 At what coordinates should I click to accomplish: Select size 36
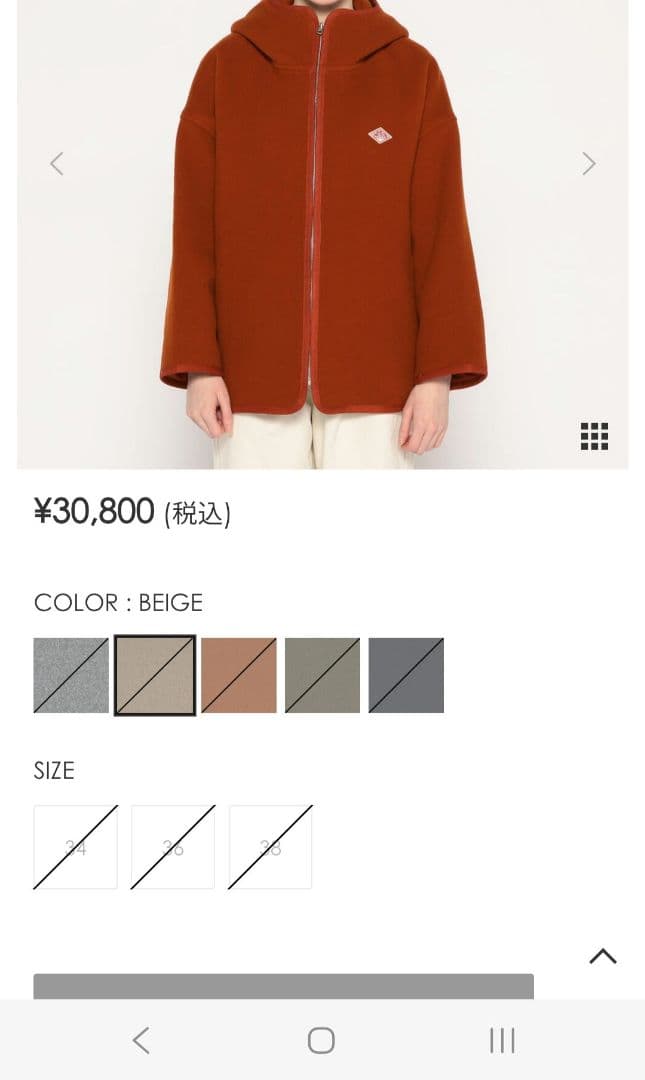pos(173,847)
